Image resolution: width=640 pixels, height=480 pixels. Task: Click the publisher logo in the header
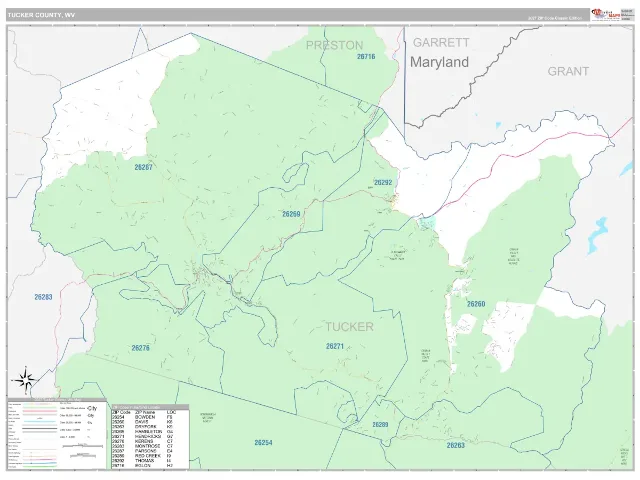point(606,15)
